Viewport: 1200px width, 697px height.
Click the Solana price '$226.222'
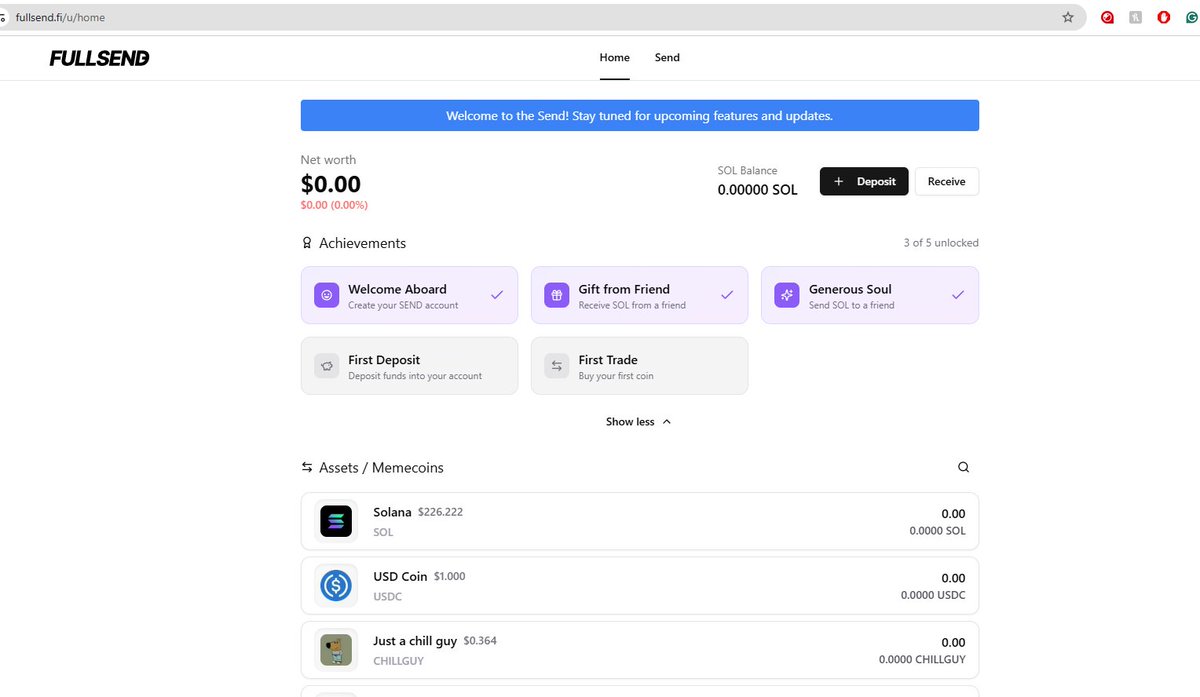pos(440,512)
